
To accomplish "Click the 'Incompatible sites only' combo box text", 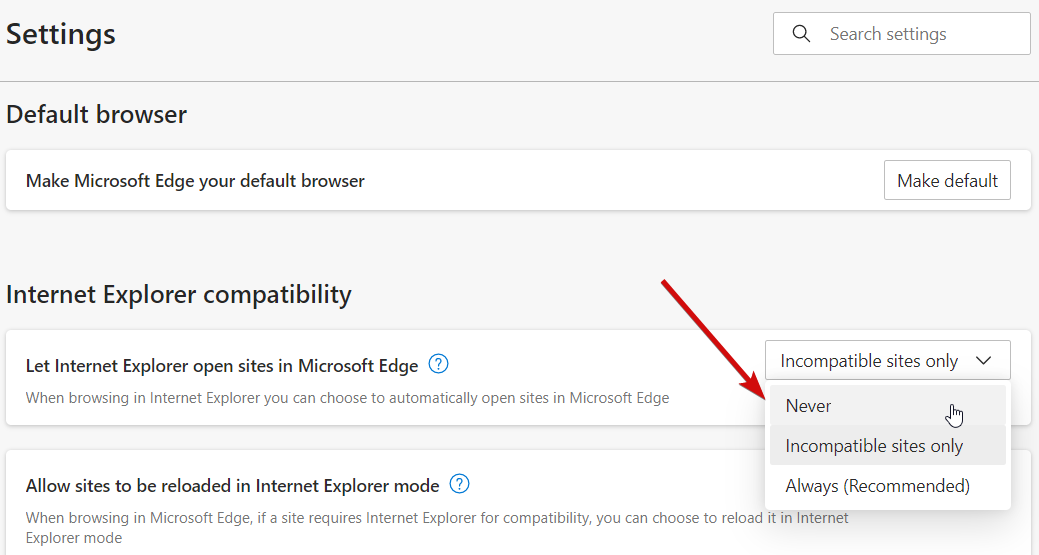I will pyautogui.click(x=869, y=361).
